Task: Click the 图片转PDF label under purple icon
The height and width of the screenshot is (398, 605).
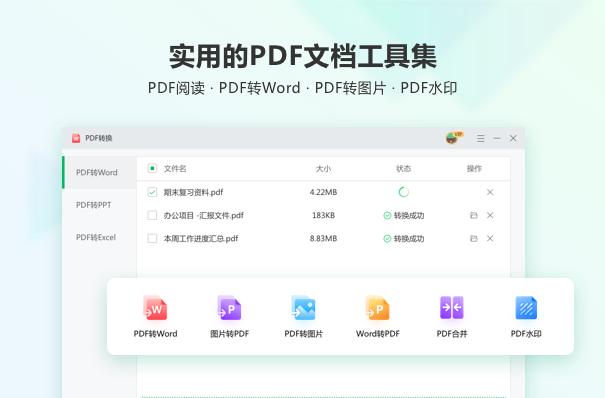Action: pos(230,334)
